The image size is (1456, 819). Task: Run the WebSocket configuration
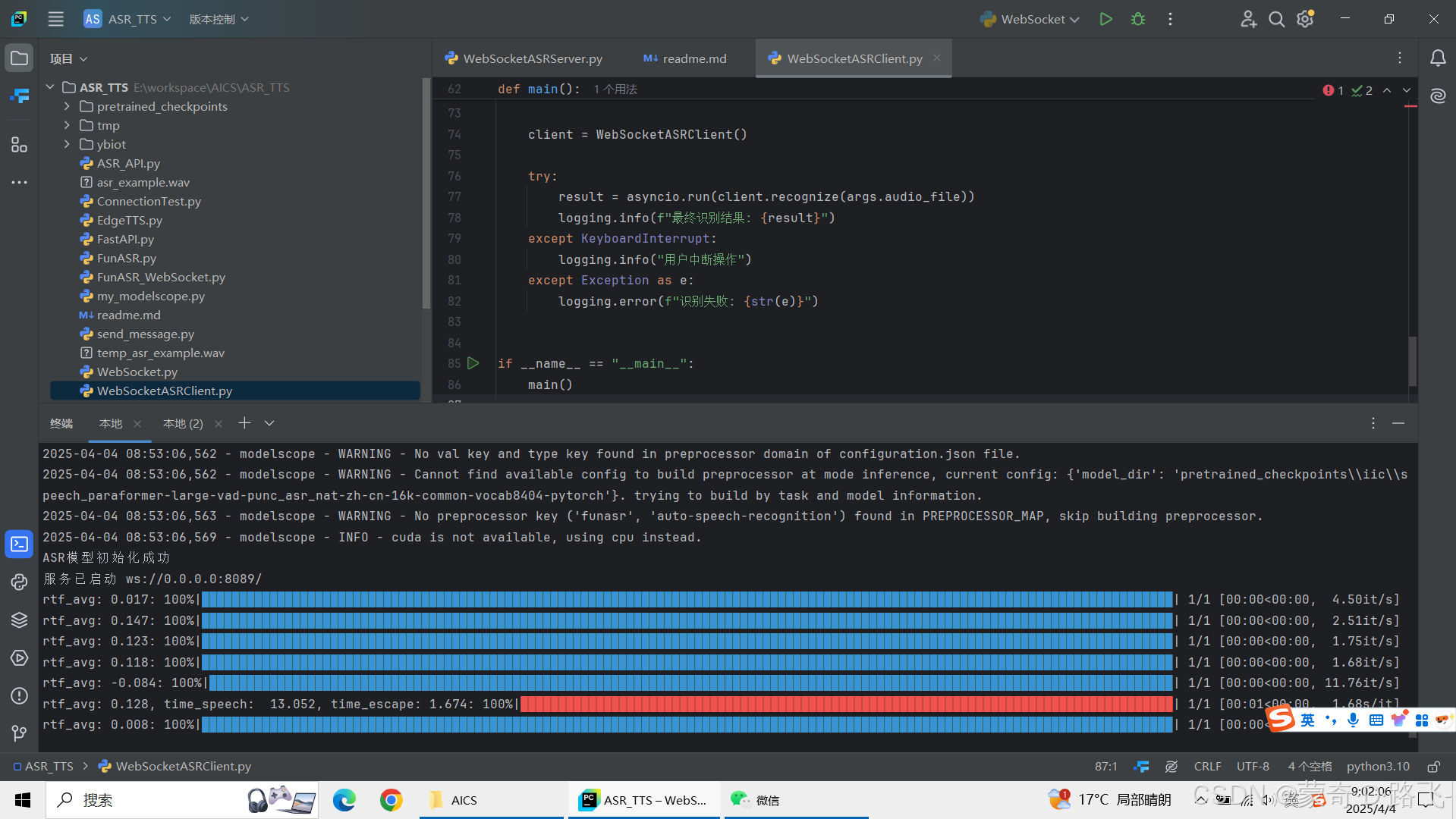coord(1105,19)
